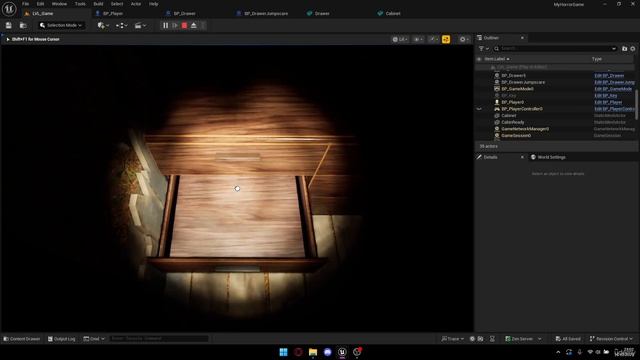
Task: Switch to the BP_Player tab
Action: click(109, 13)
